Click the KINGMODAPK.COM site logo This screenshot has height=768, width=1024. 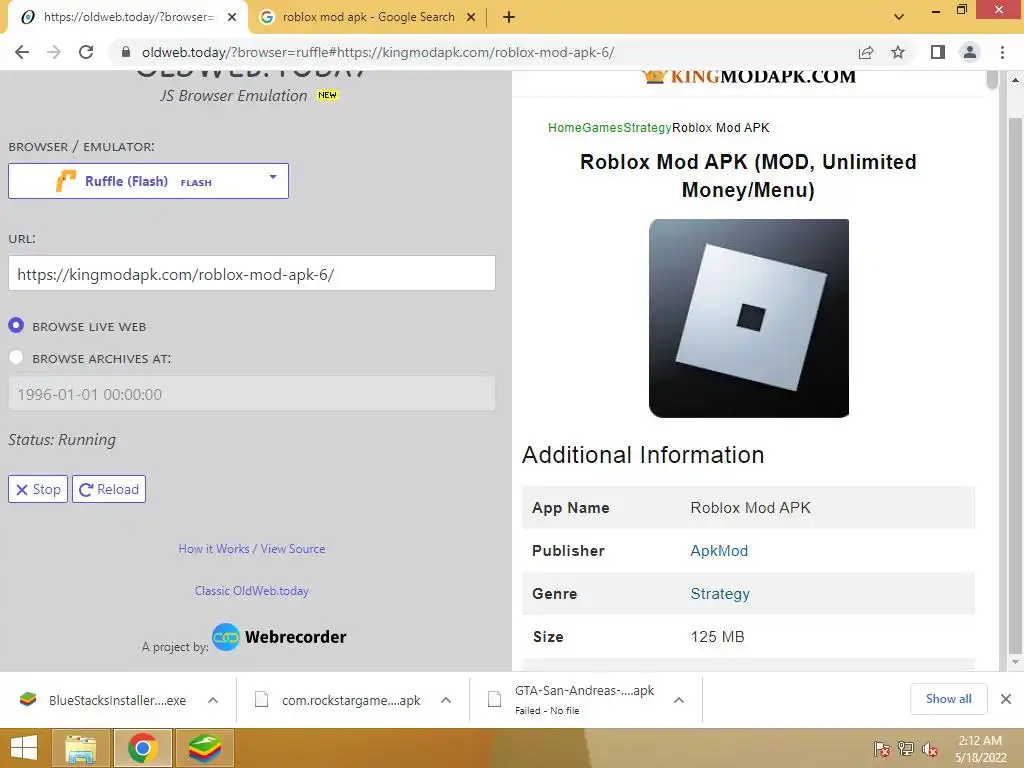click(749, 76)
